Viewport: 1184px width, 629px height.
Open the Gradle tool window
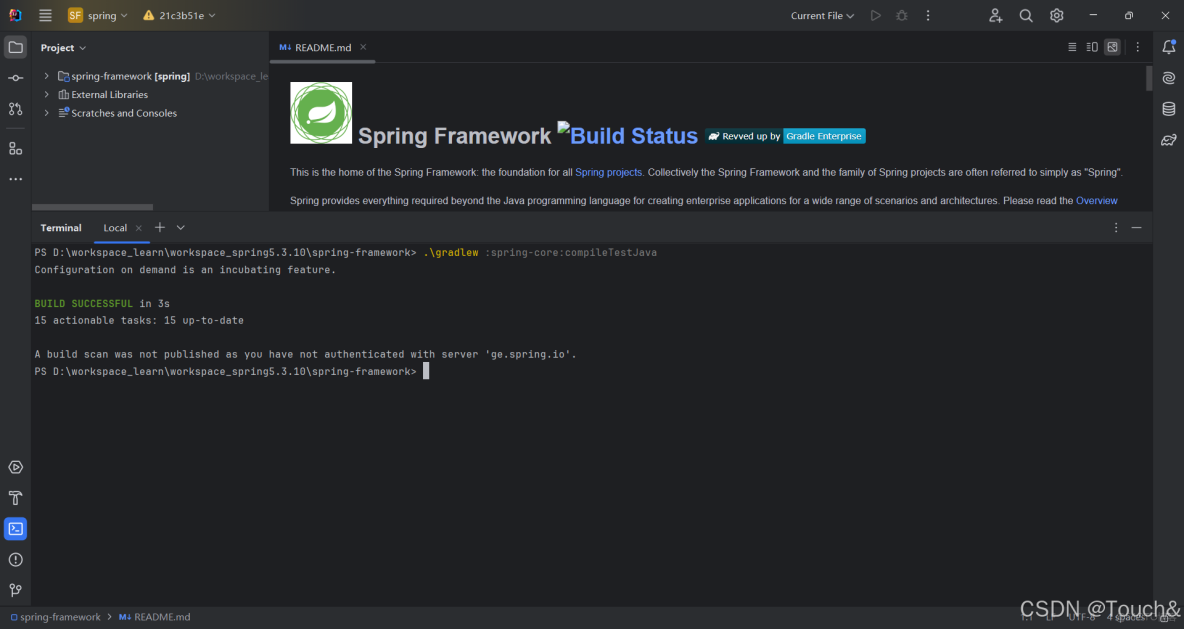[1168, 140]
